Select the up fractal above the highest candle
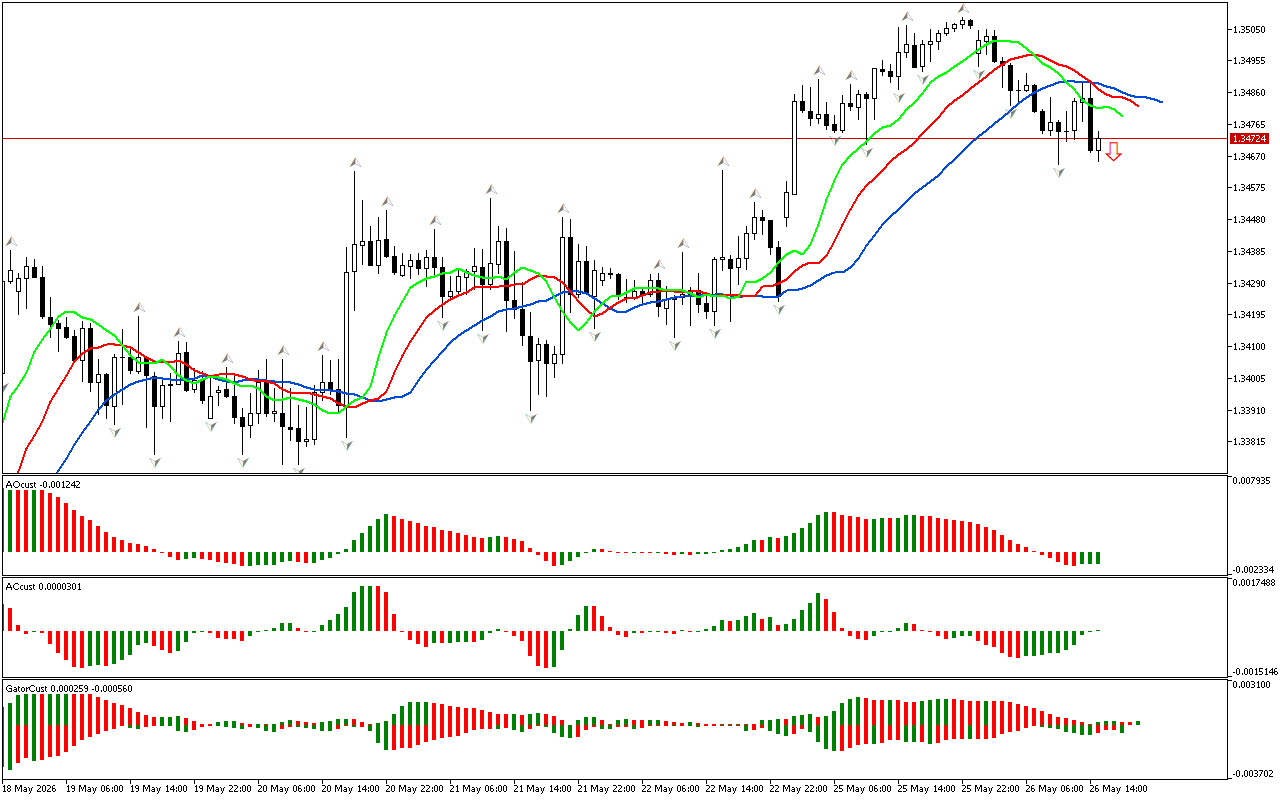 963,8
